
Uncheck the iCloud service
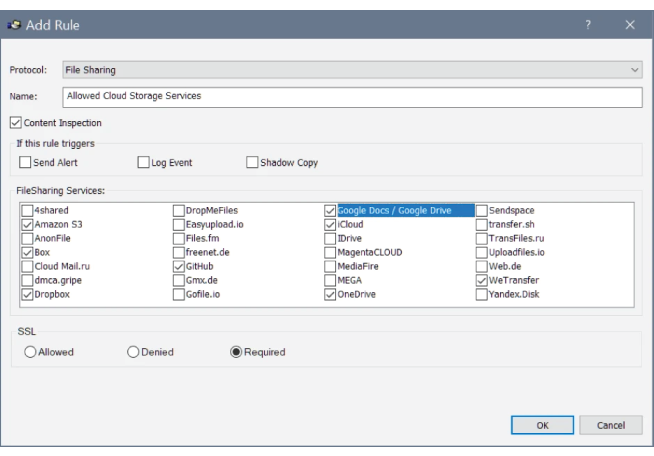click(x=330, y=224)
